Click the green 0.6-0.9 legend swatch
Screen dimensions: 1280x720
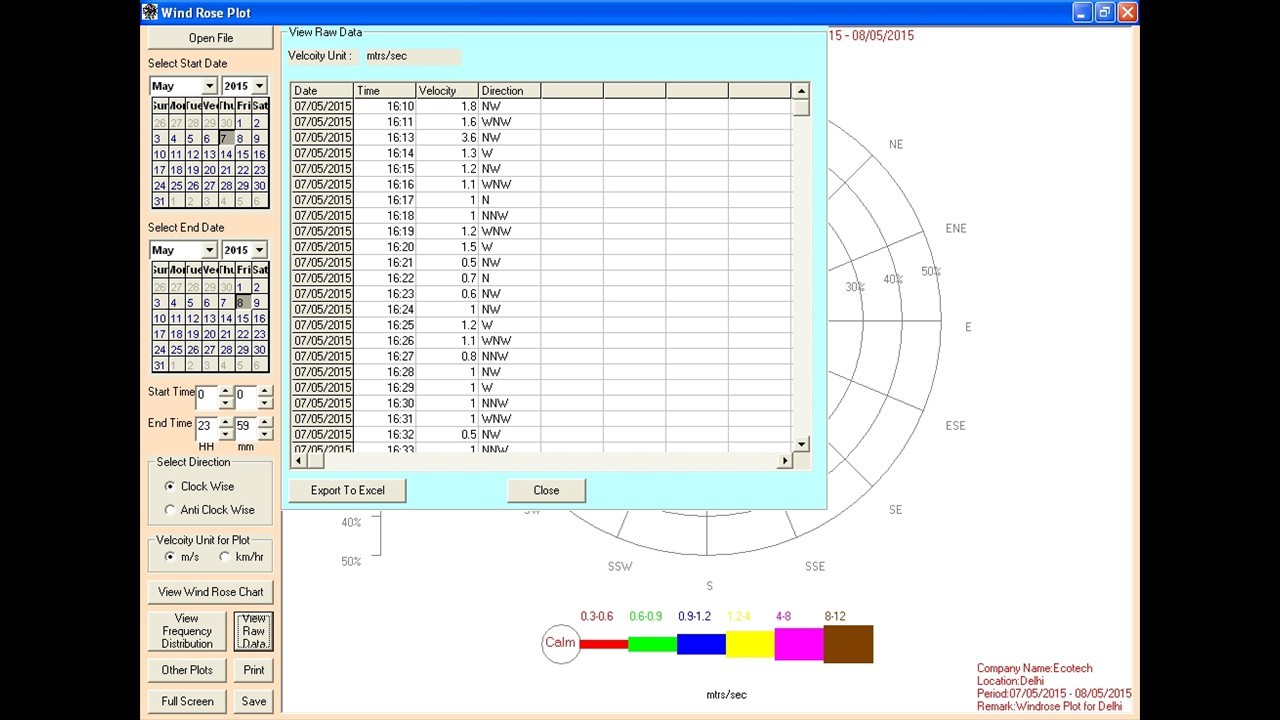[x=652, y=644]
